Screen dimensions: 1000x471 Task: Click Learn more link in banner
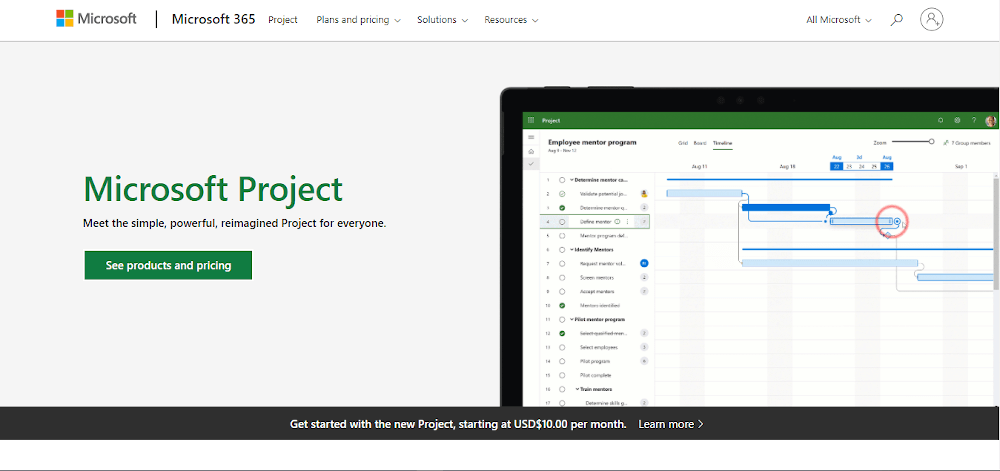tap(671, 424)
